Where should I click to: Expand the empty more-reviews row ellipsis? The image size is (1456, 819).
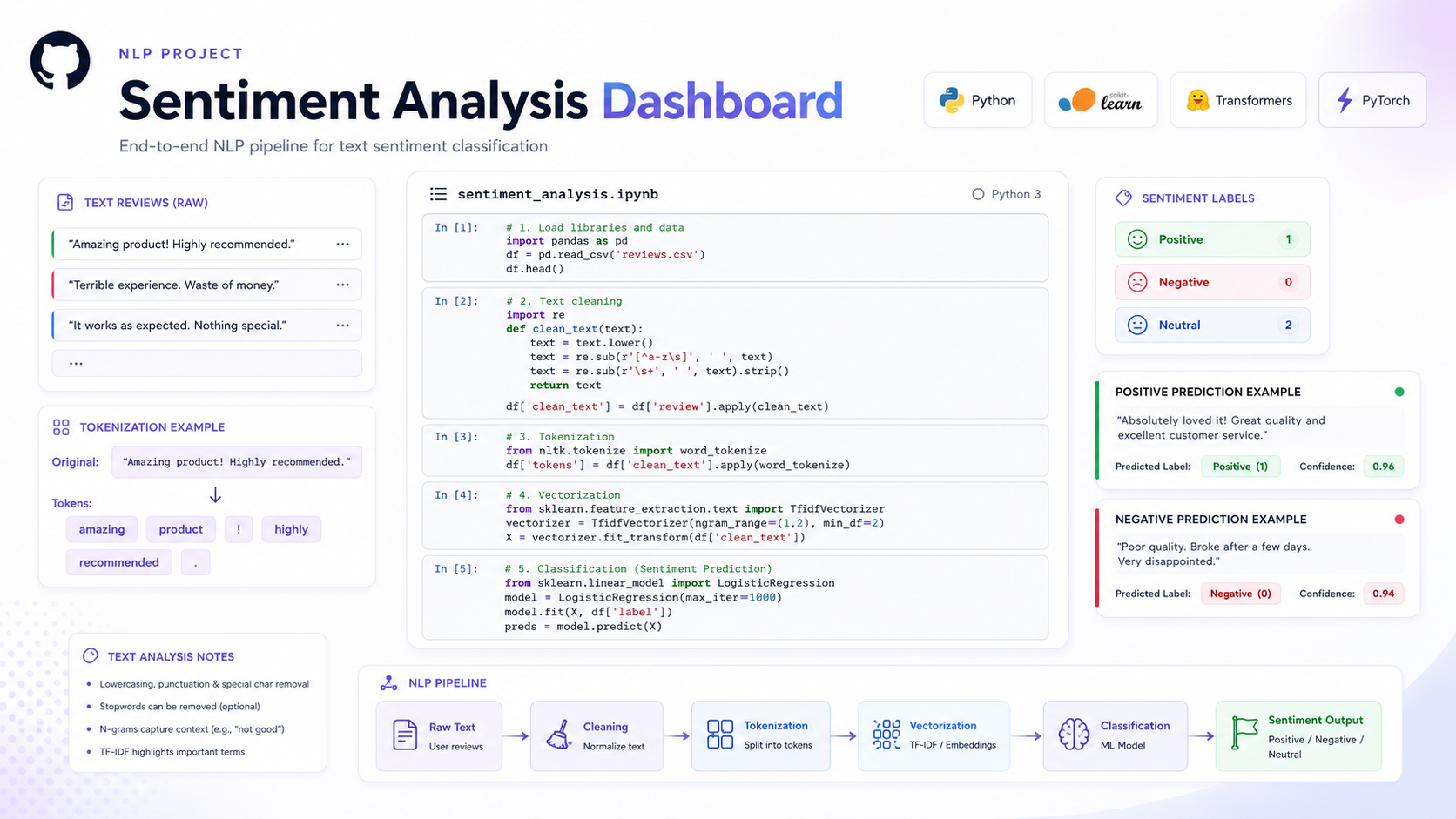pyautogui.click(x=76, y=364)
